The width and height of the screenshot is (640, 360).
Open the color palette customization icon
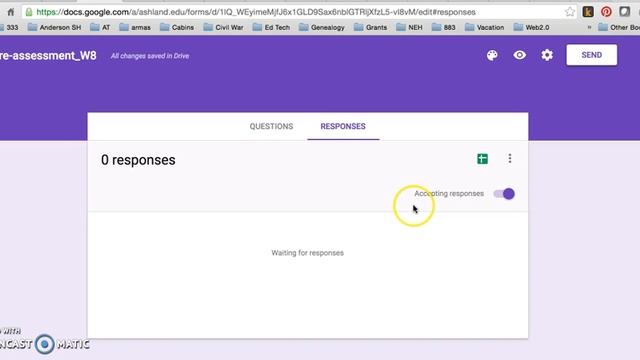[x=492, y=55]
